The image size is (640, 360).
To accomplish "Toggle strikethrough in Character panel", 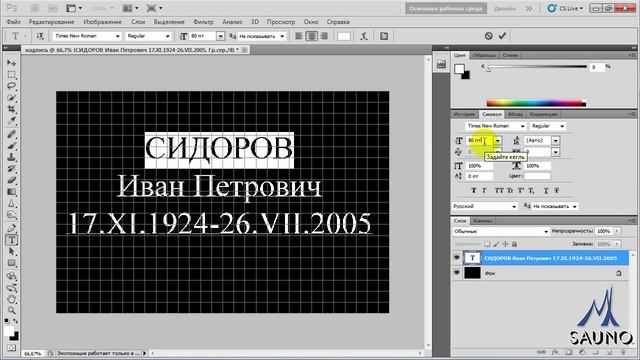I will pyautogui.click(x=556, y=191).
